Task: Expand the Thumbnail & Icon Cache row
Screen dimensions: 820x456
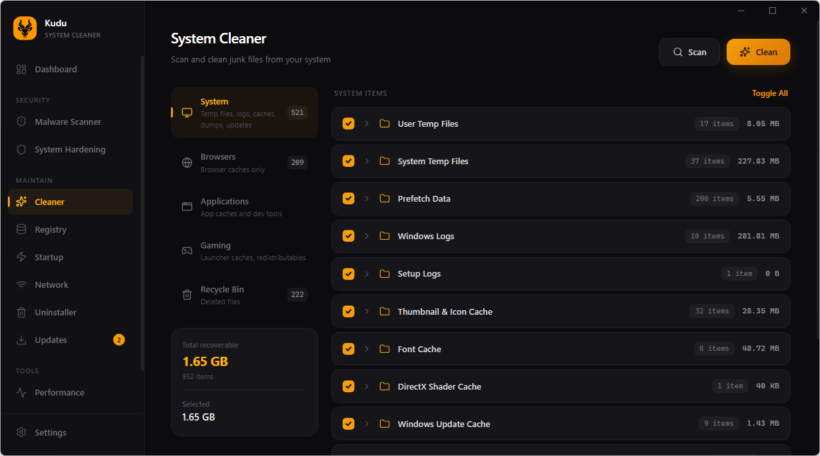Action: [367, 311]
